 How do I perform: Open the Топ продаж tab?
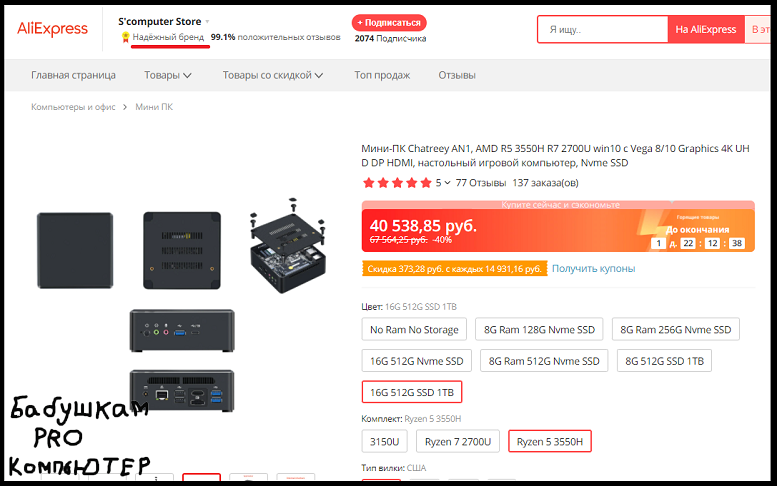coord(382,75)
